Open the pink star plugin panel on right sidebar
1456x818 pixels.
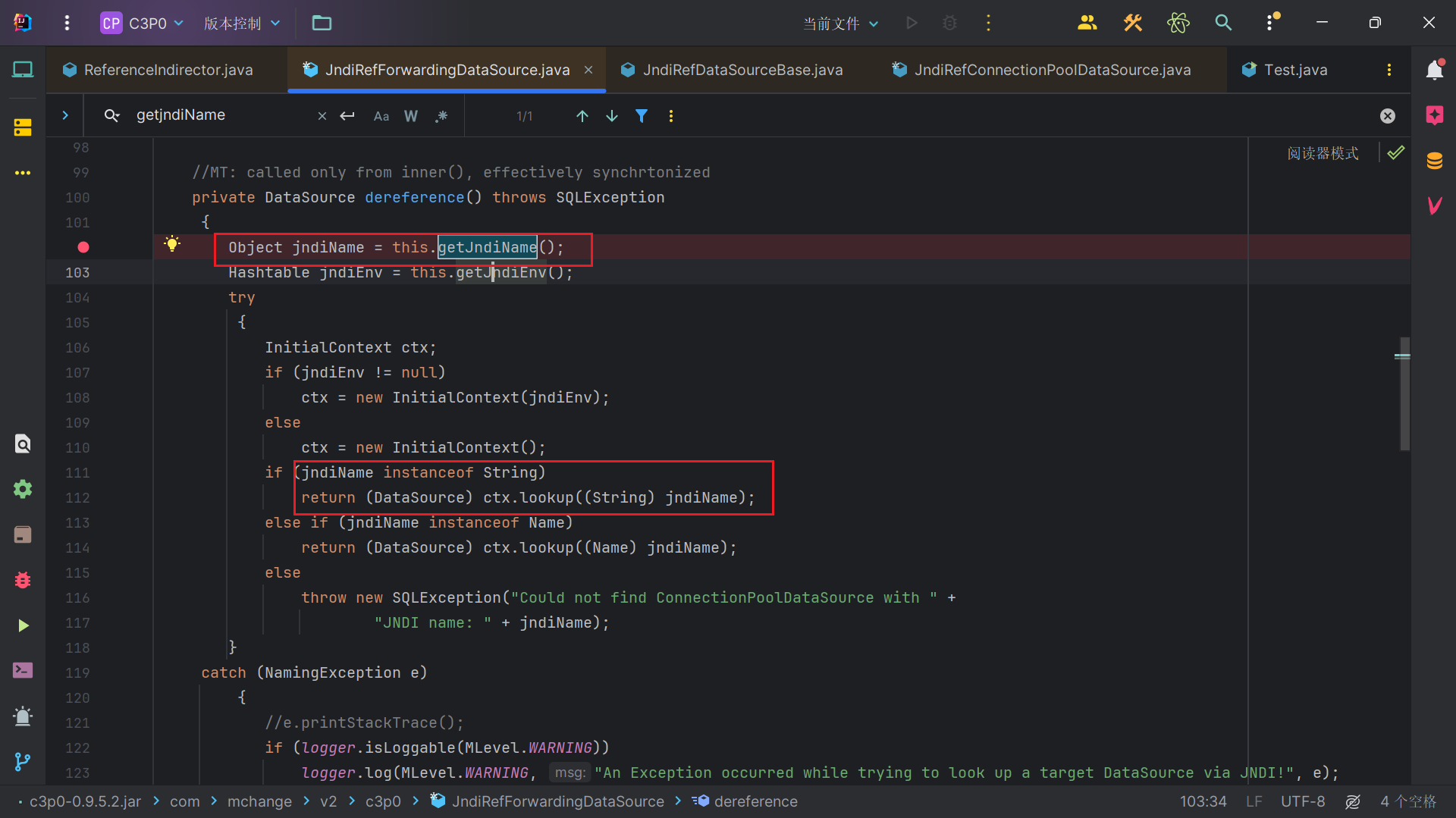click(1434, 115)
